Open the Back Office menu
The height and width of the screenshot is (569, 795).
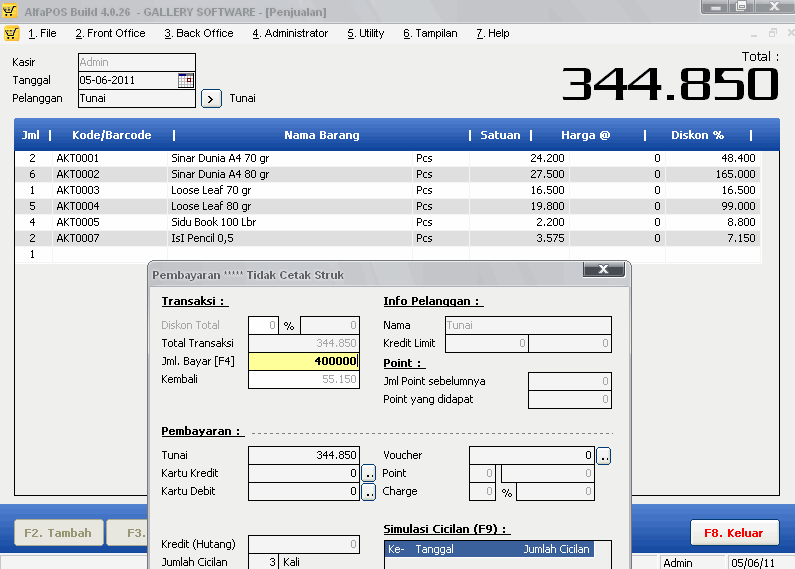[x=199, y=33]
